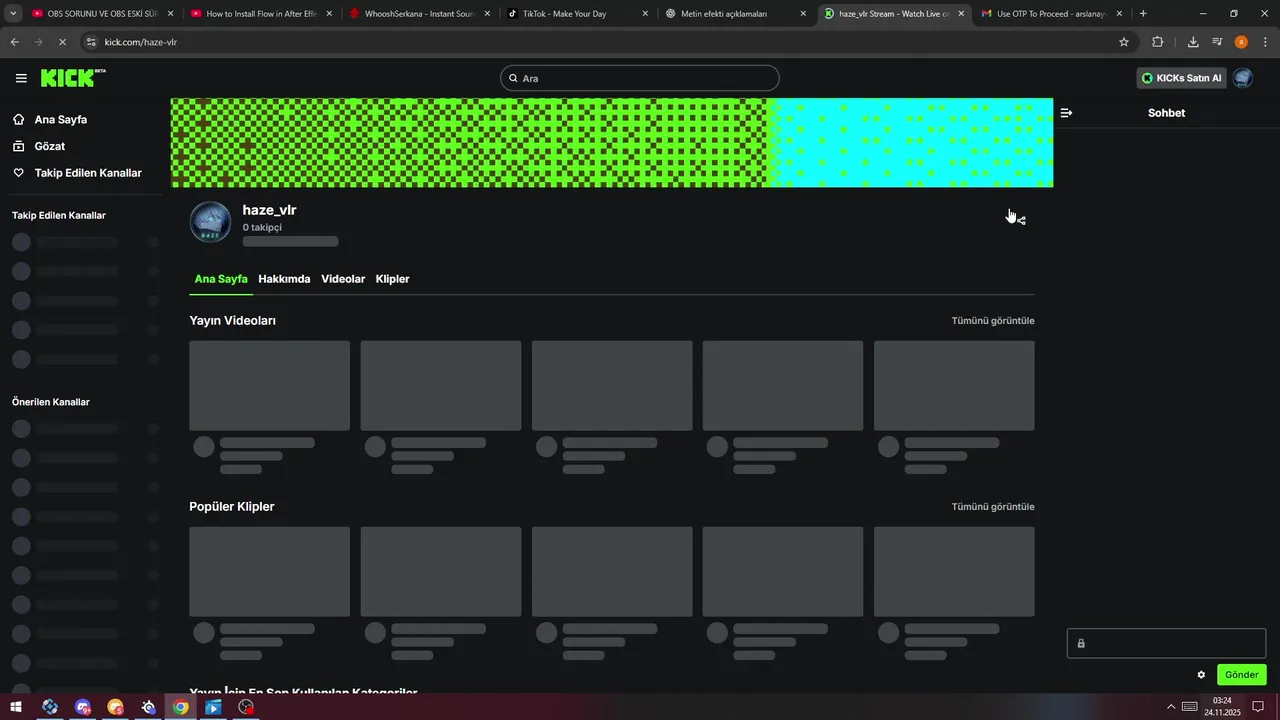Switch to the Videolar tab
The height and width of the screenshot is (720, 1280).
pyautogui.click(x=343, y=279)
